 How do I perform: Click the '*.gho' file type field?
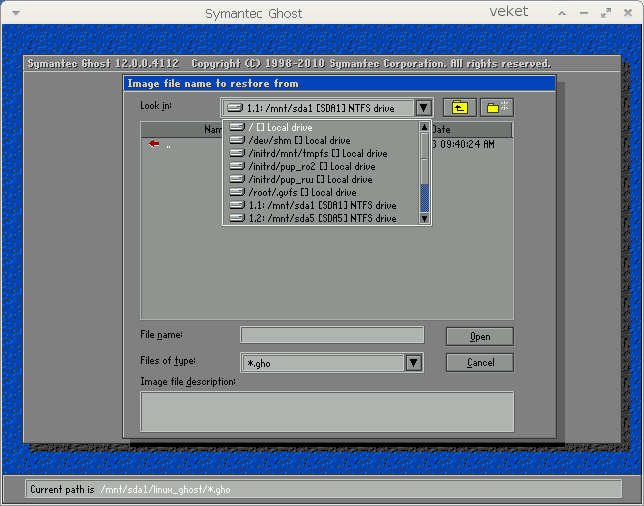pos(323,363)
